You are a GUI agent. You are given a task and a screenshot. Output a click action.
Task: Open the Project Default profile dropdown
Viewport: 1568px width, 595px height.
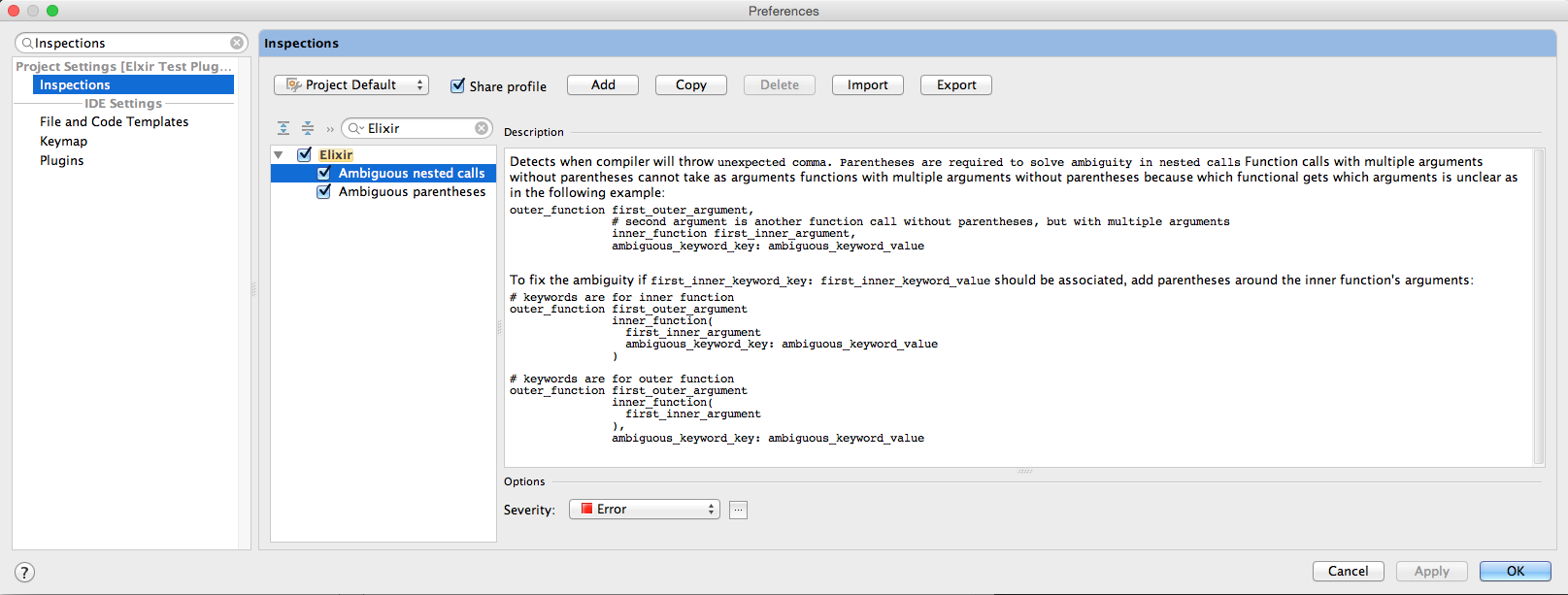coord(350,85)
